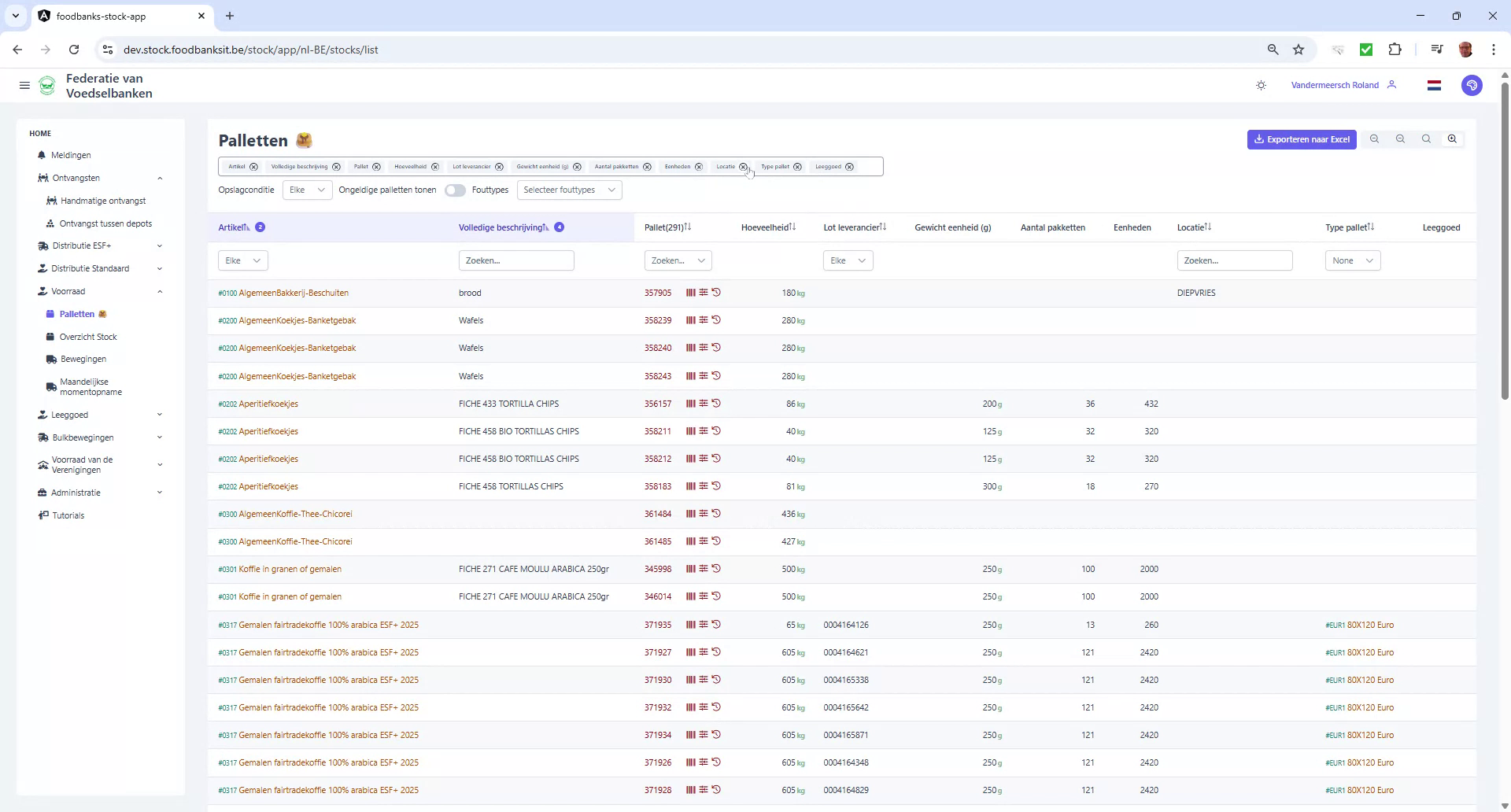The image size is (1511, 812).
Task: Click the Meldingen bell icon in the sidebar
Action: coord(42,155)
